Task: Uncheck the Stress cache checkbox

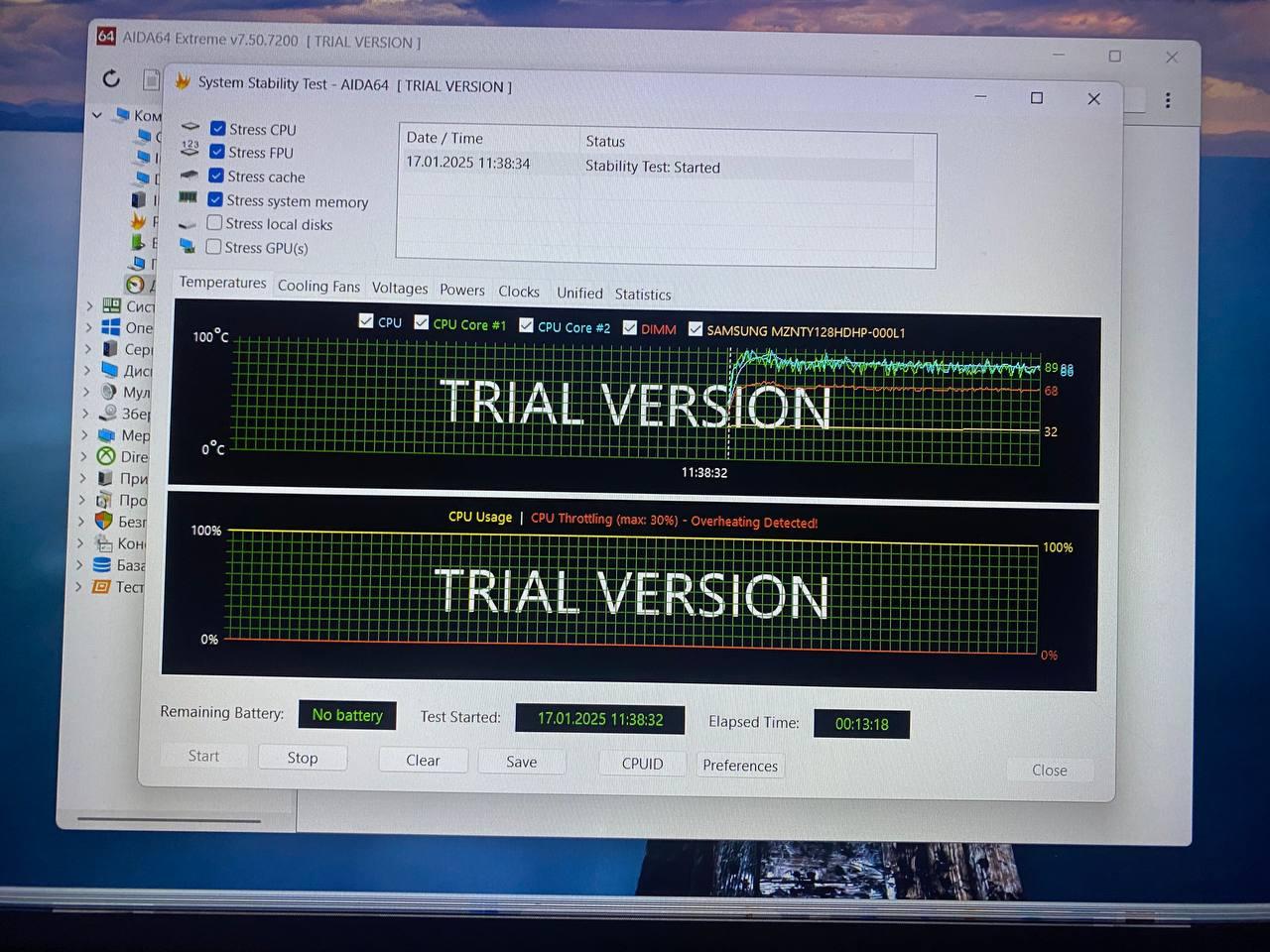Action: point(216,176)
